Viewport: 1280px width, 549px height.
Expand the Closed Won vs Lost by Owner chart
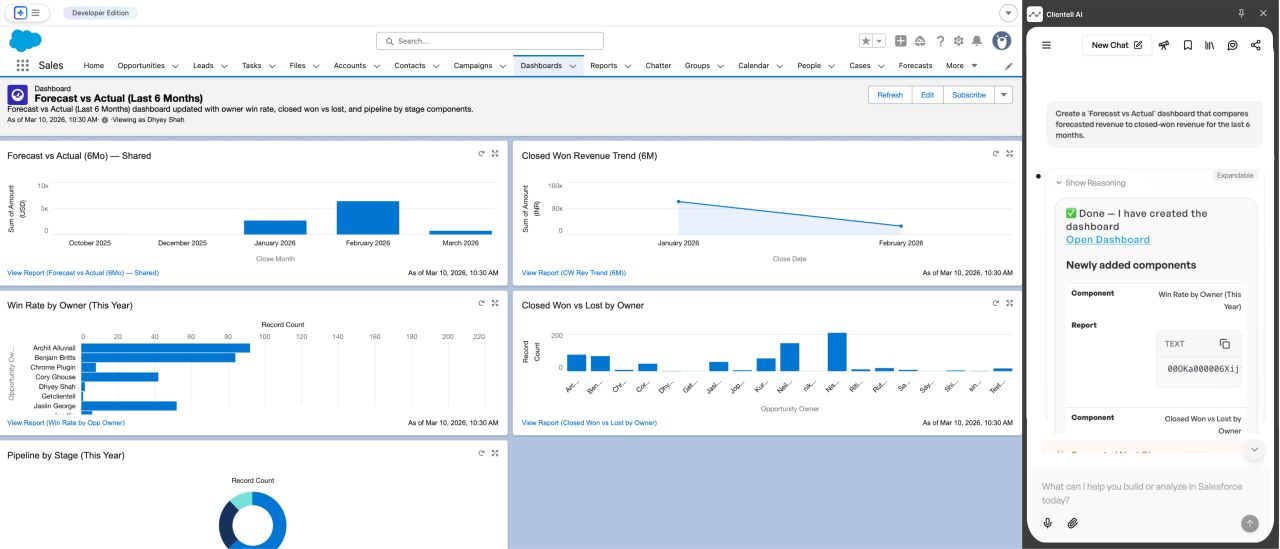[x=1009, y=304]
